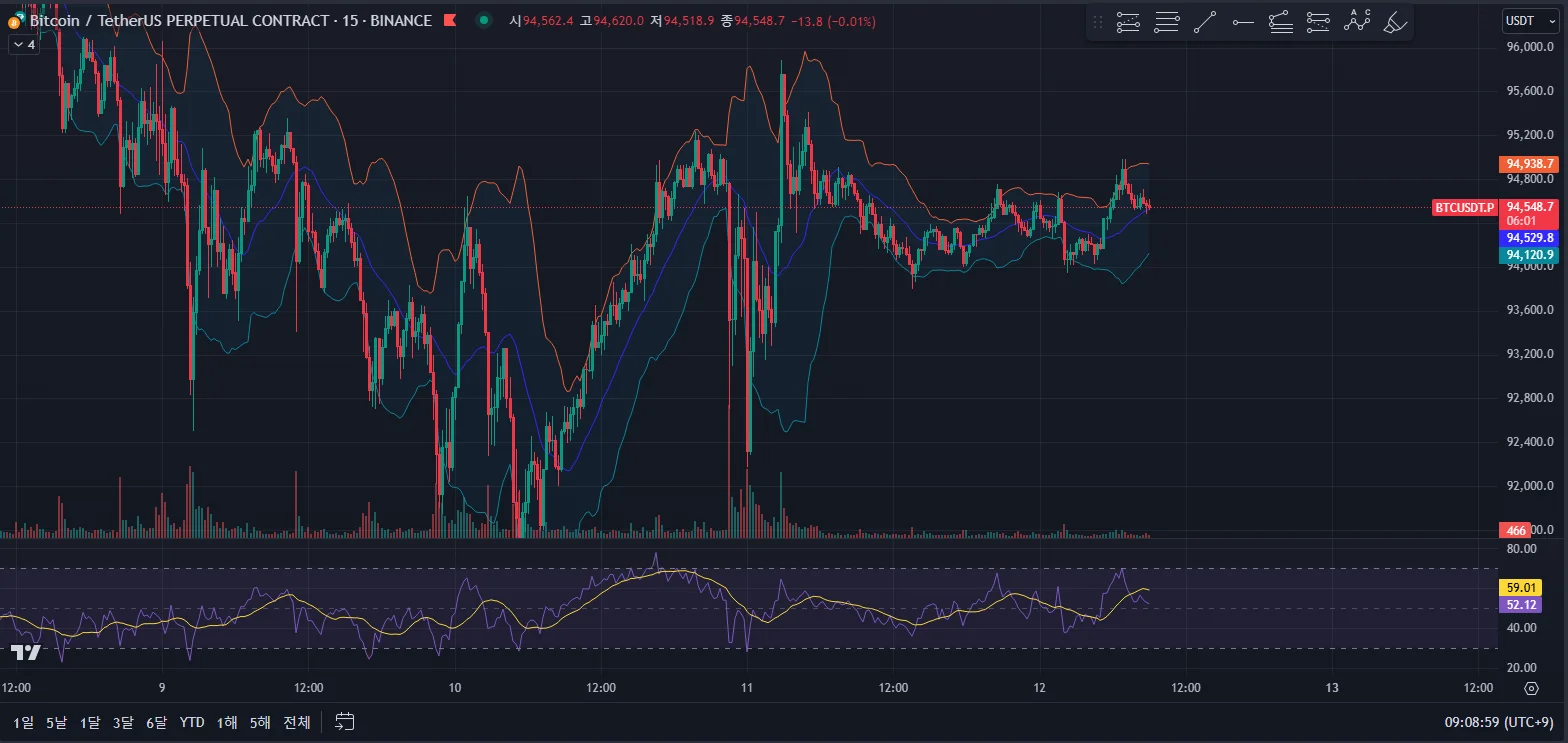
Task: Select the Fib retracement drawing tool
Action: (1128, 22)
